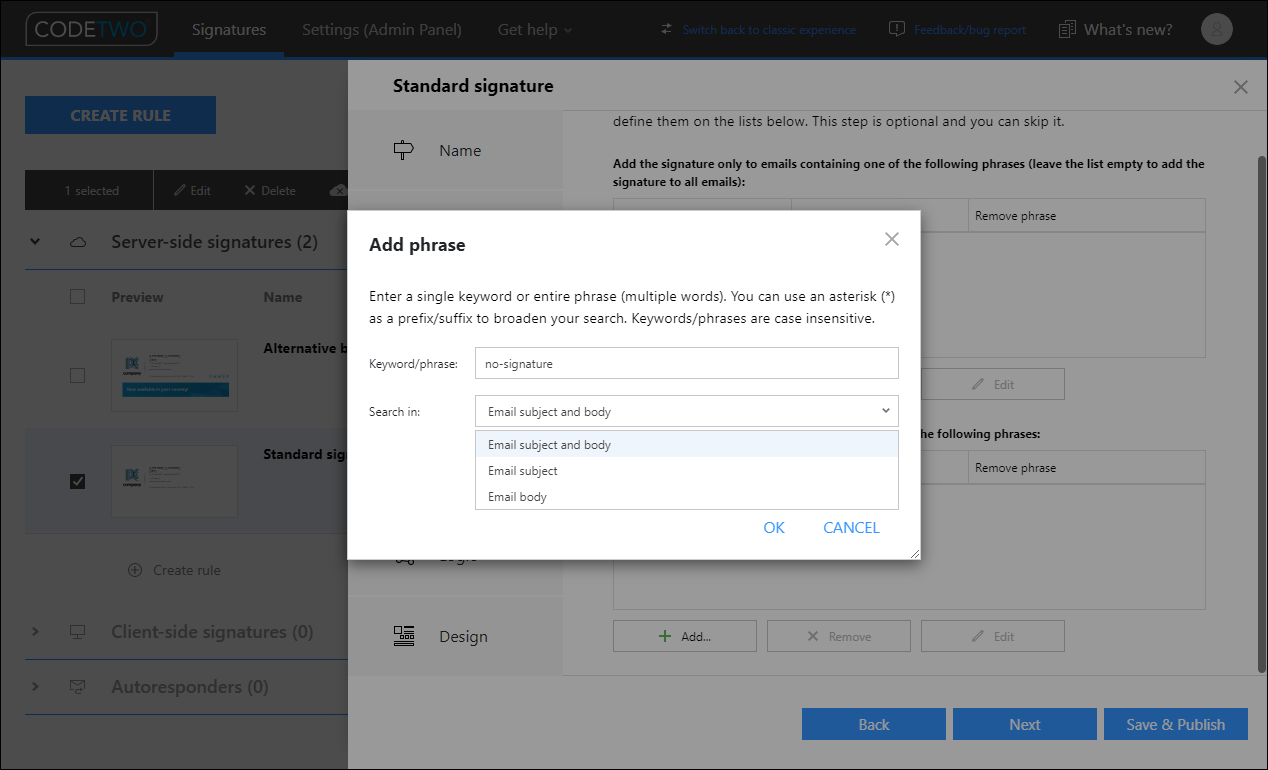The height and width of the screenshot is (770, 1268).
Task: Collapse Server-side signatures section
Action: click(35, 242)
